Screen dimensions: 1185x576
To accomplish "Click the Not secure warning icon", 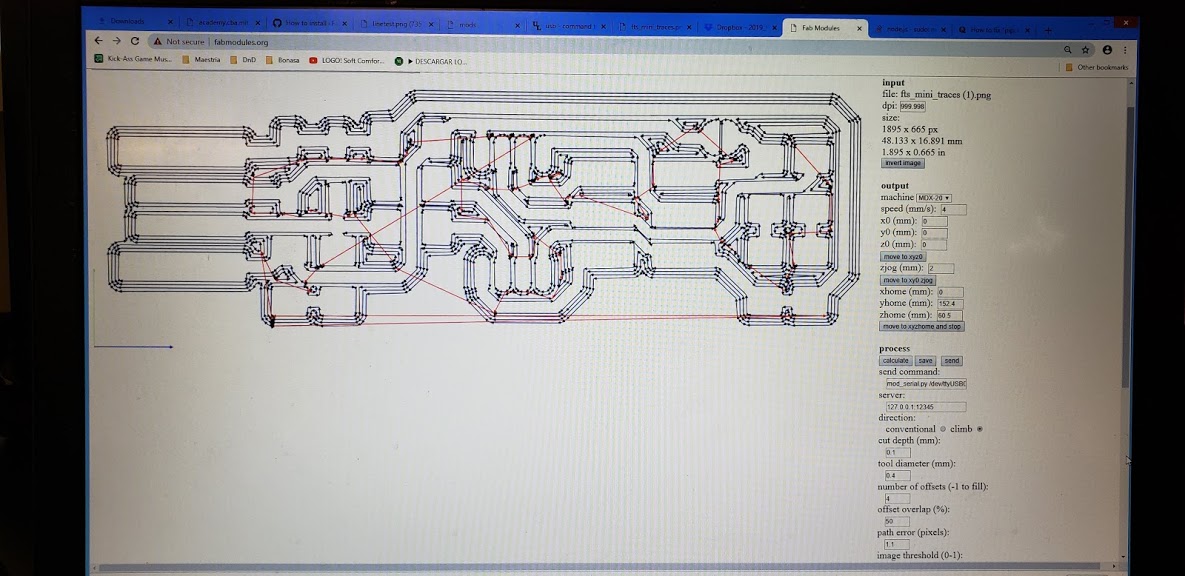I will click(x=158, y=42).
